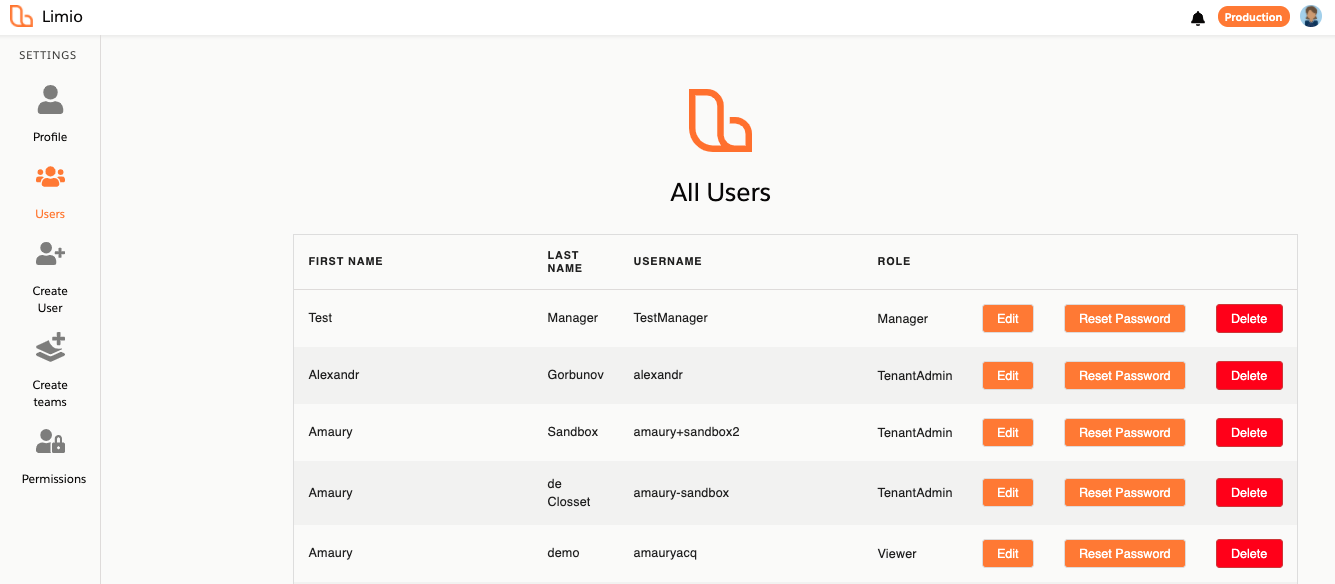
Task: Click the Role column header
Action: (893, 262)
